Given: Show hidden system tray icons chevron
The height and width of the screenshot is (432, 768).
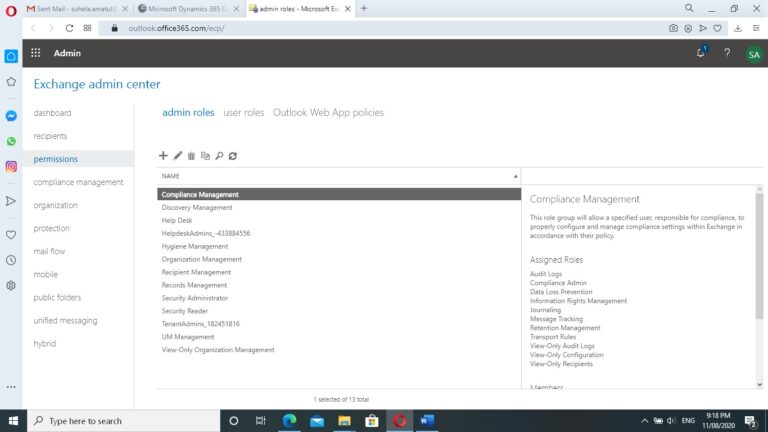Looking at the screenshot, I should pyautogui.click(x=645, y=421).
